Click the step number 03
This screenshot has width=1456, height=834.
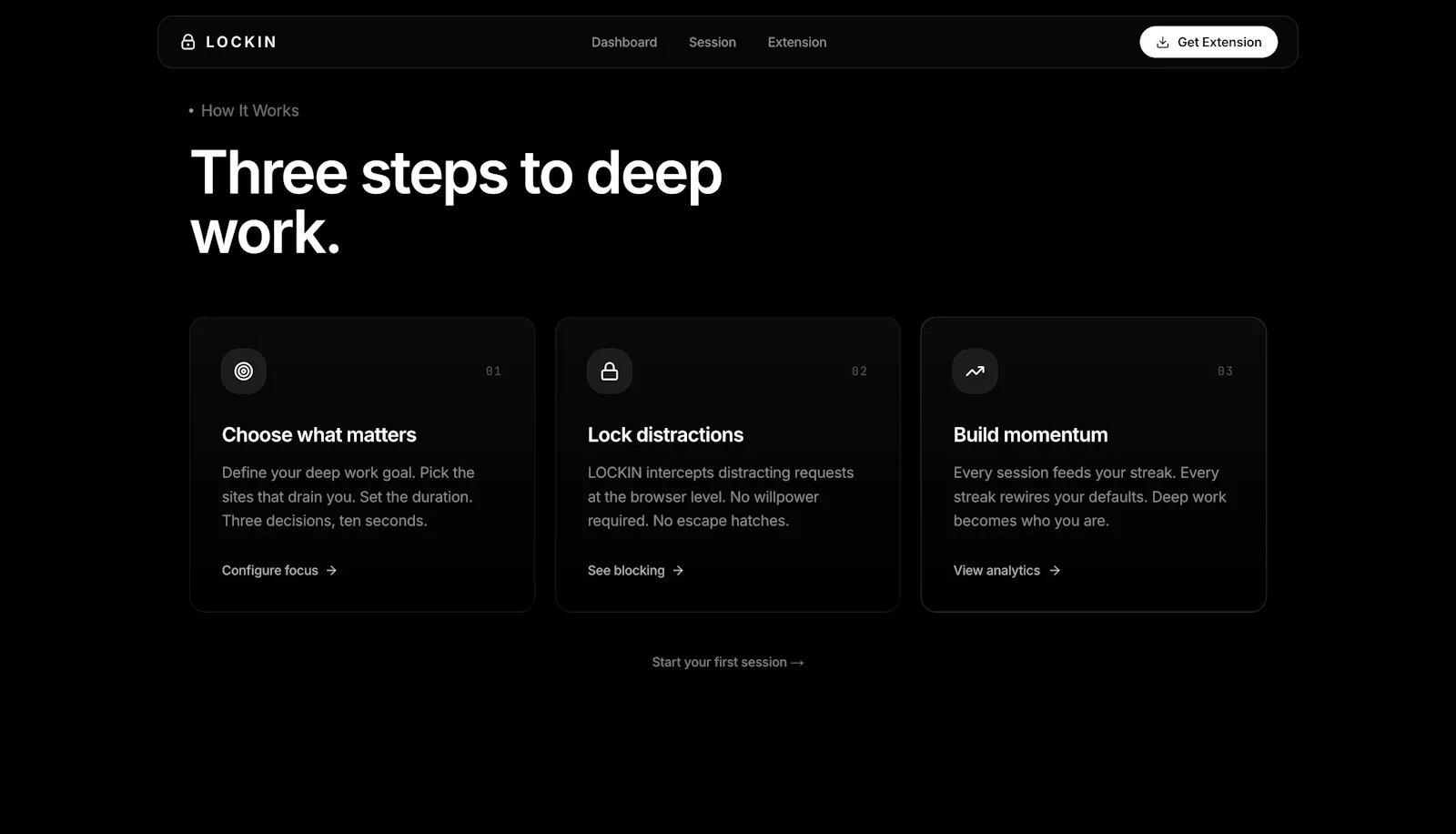(x=1225, y=371)
